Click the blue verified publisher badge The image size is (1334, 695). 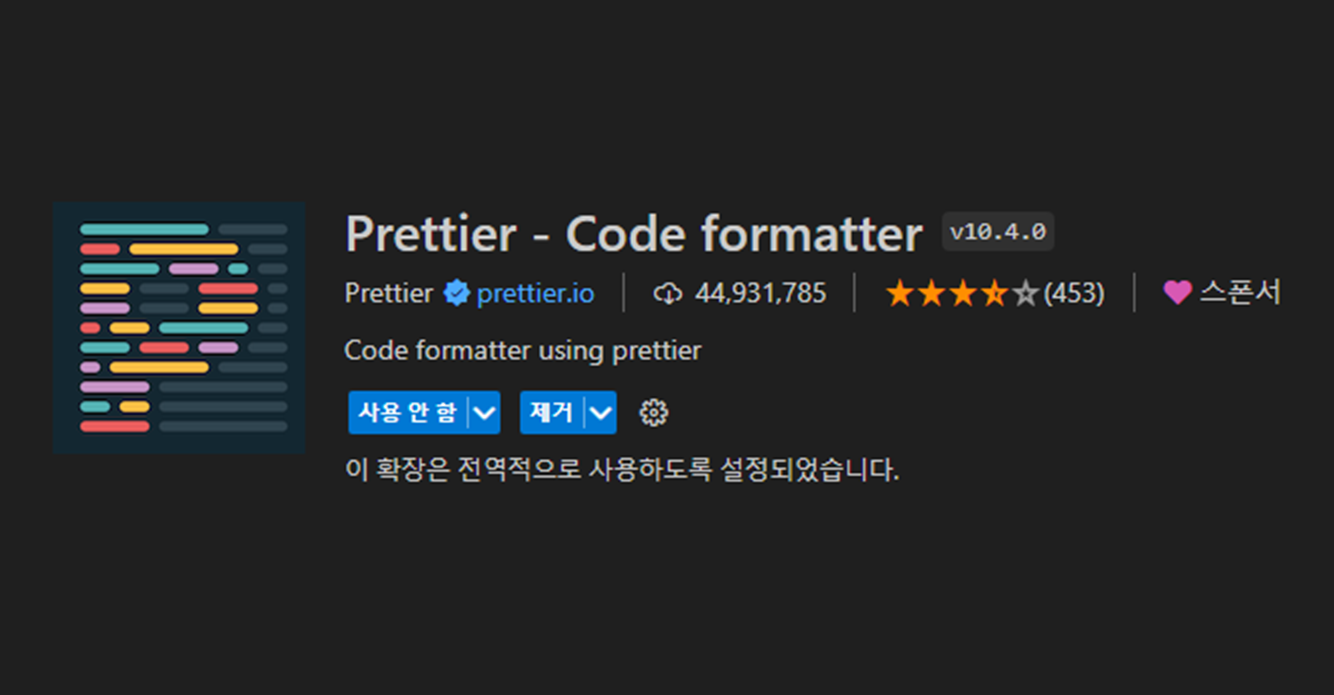pyautogui.click(x=458, y=293)
